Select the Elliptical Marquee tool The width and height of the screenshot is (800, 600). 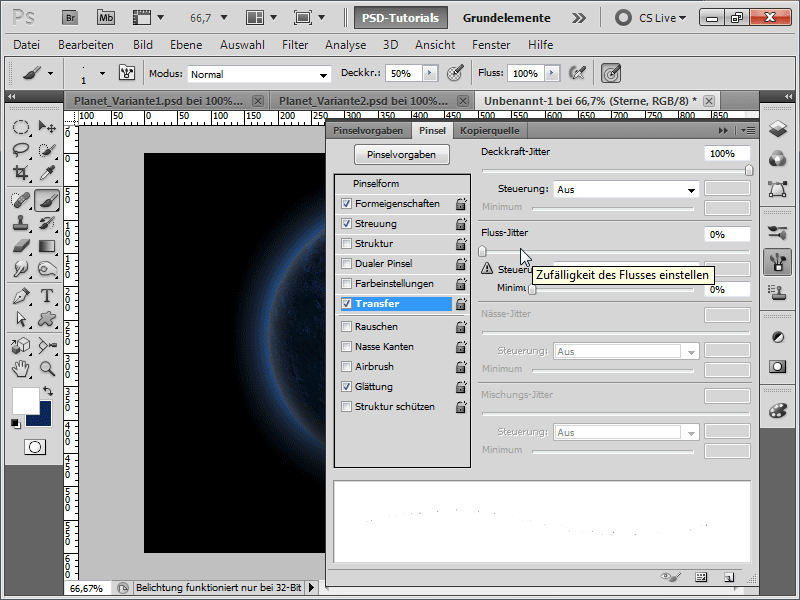coord(21,127)
